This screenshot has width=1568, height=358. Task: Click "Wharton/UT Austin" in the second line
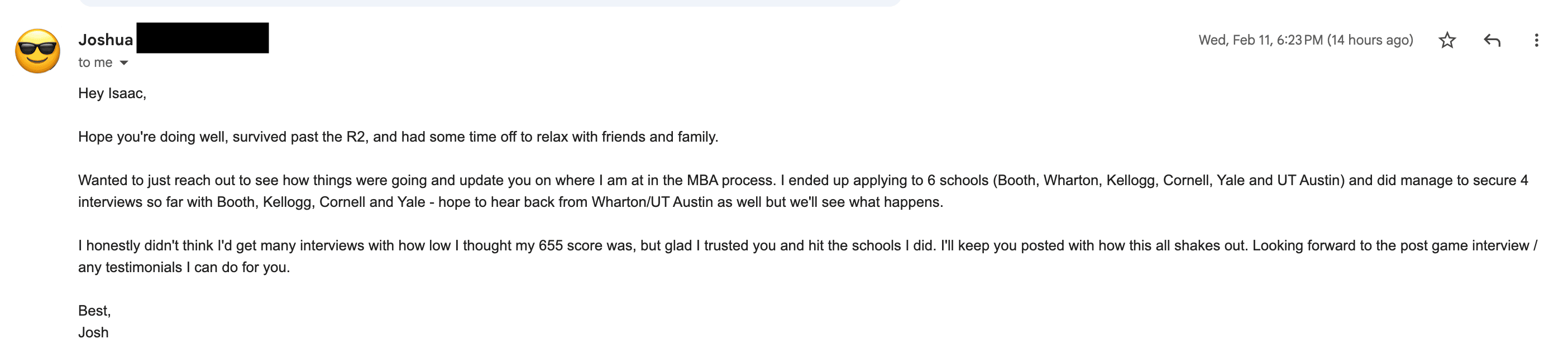point(652,202)
